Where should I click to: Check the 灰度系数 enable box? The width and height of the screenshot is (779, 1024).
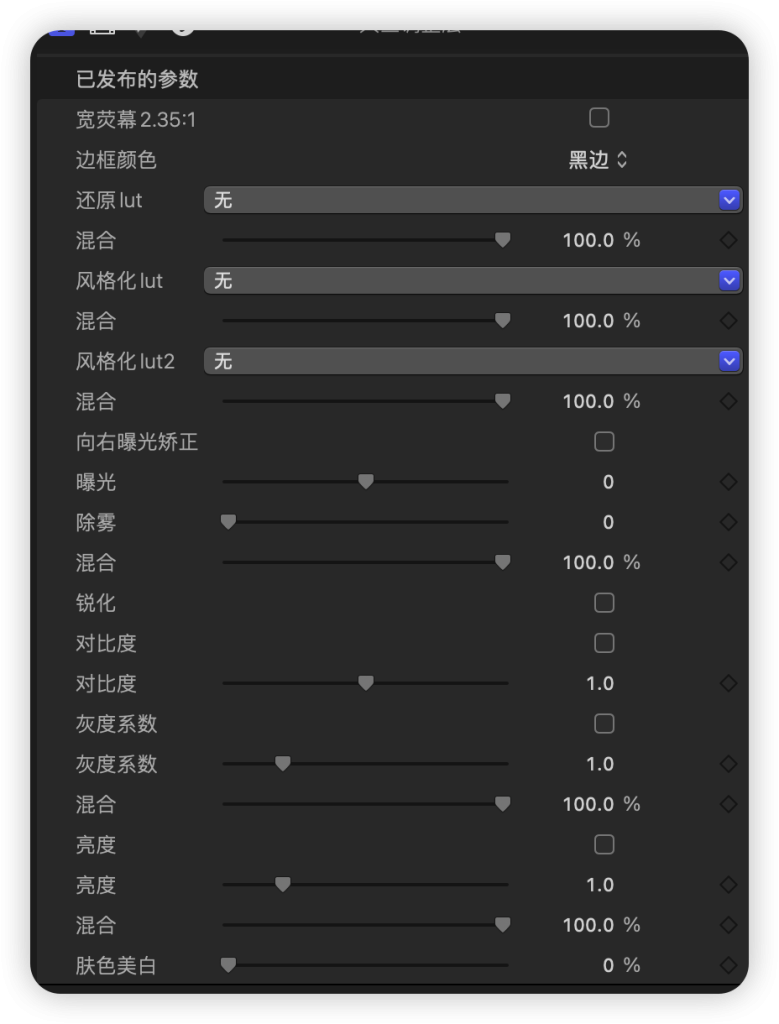[604, 724]
